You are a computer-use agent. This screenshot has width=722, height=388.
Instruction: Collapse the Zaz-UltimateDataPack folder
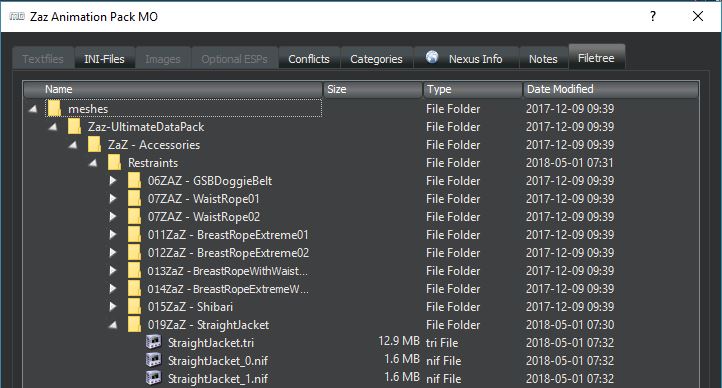pyautogui.click(x=53, y=127)
